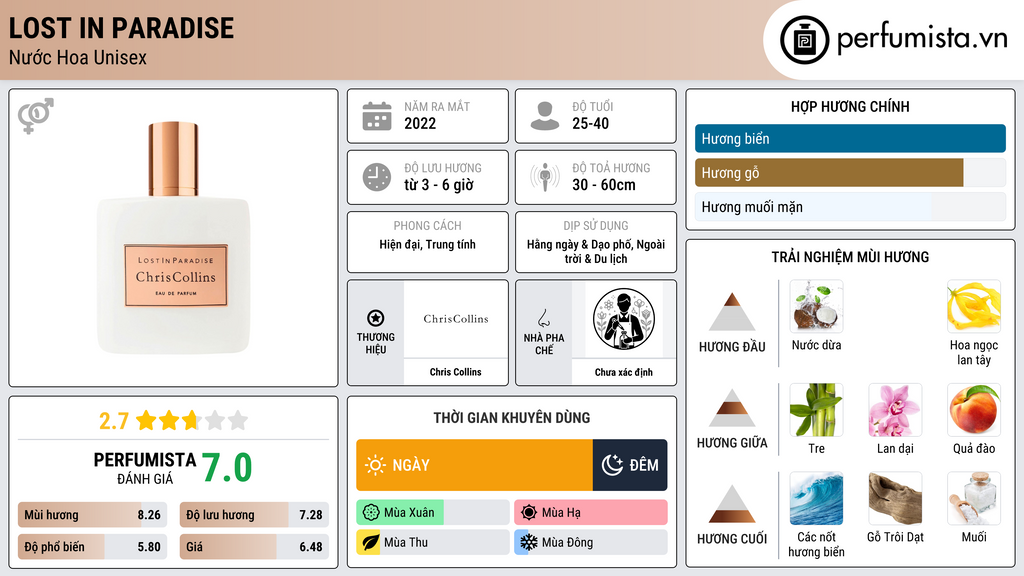Select the Hoa ngọc lan tây image

[974, 306]
